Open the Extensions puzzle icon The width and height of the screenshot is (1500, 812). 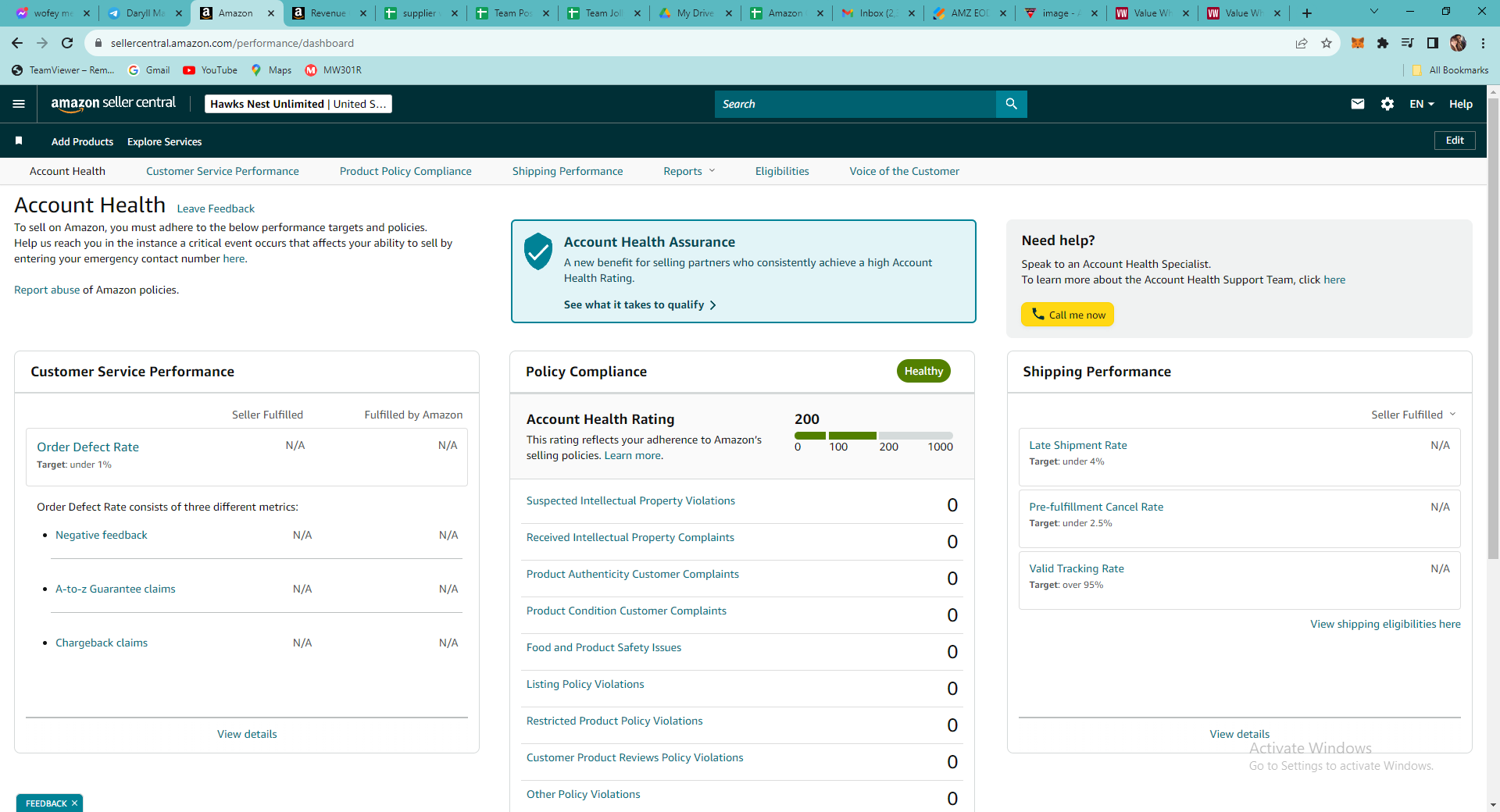pyautogui.click(x=1383, y=43)
